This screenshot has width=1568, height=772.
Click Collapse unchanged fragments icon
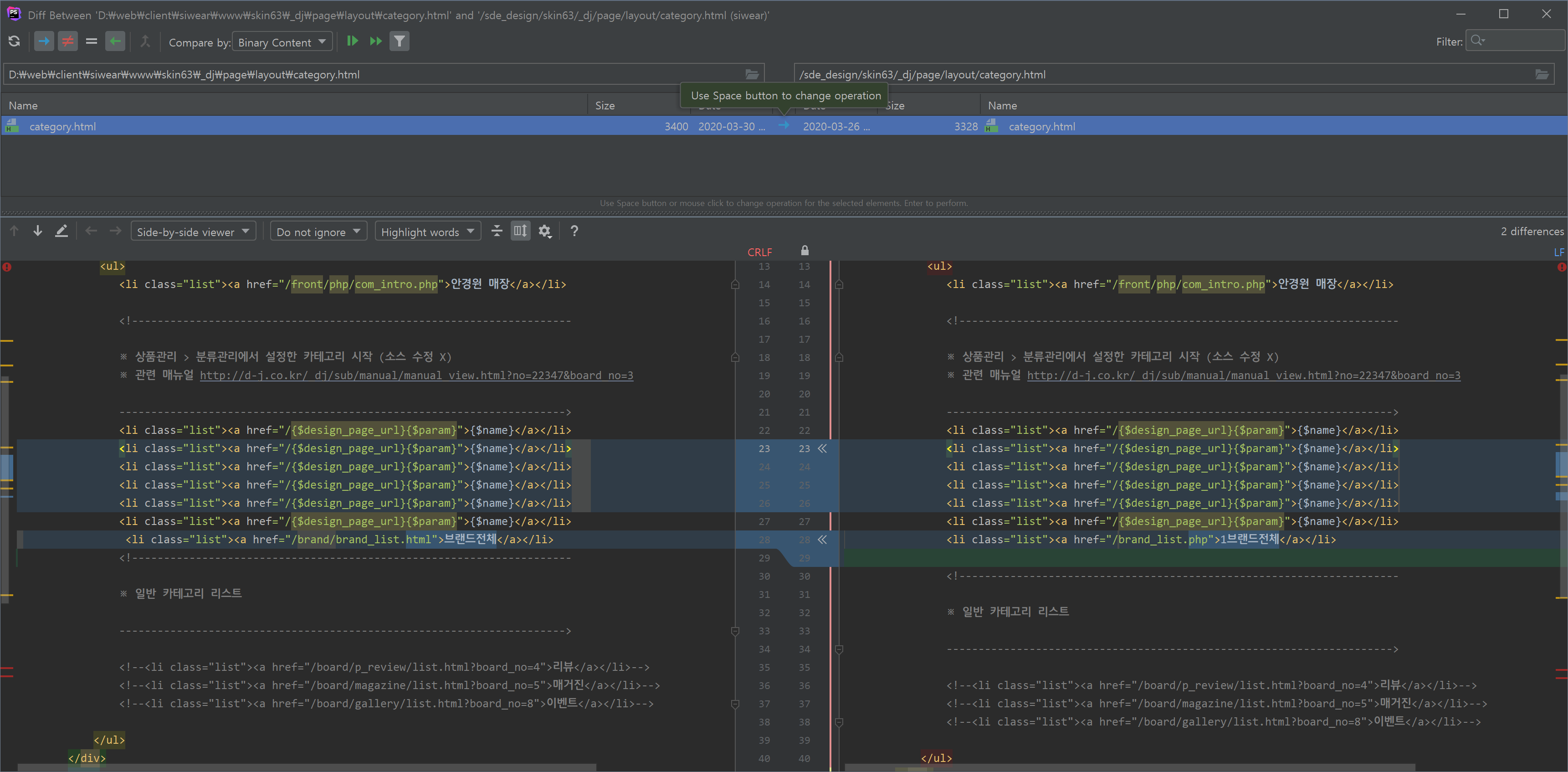pos(497,232)
